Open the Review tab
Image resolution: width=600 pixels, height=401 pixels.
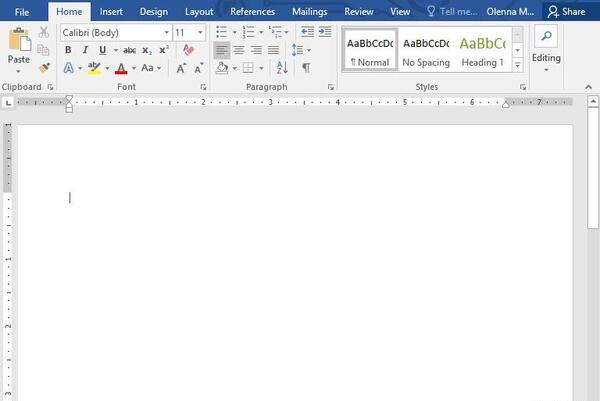[359, 12]
